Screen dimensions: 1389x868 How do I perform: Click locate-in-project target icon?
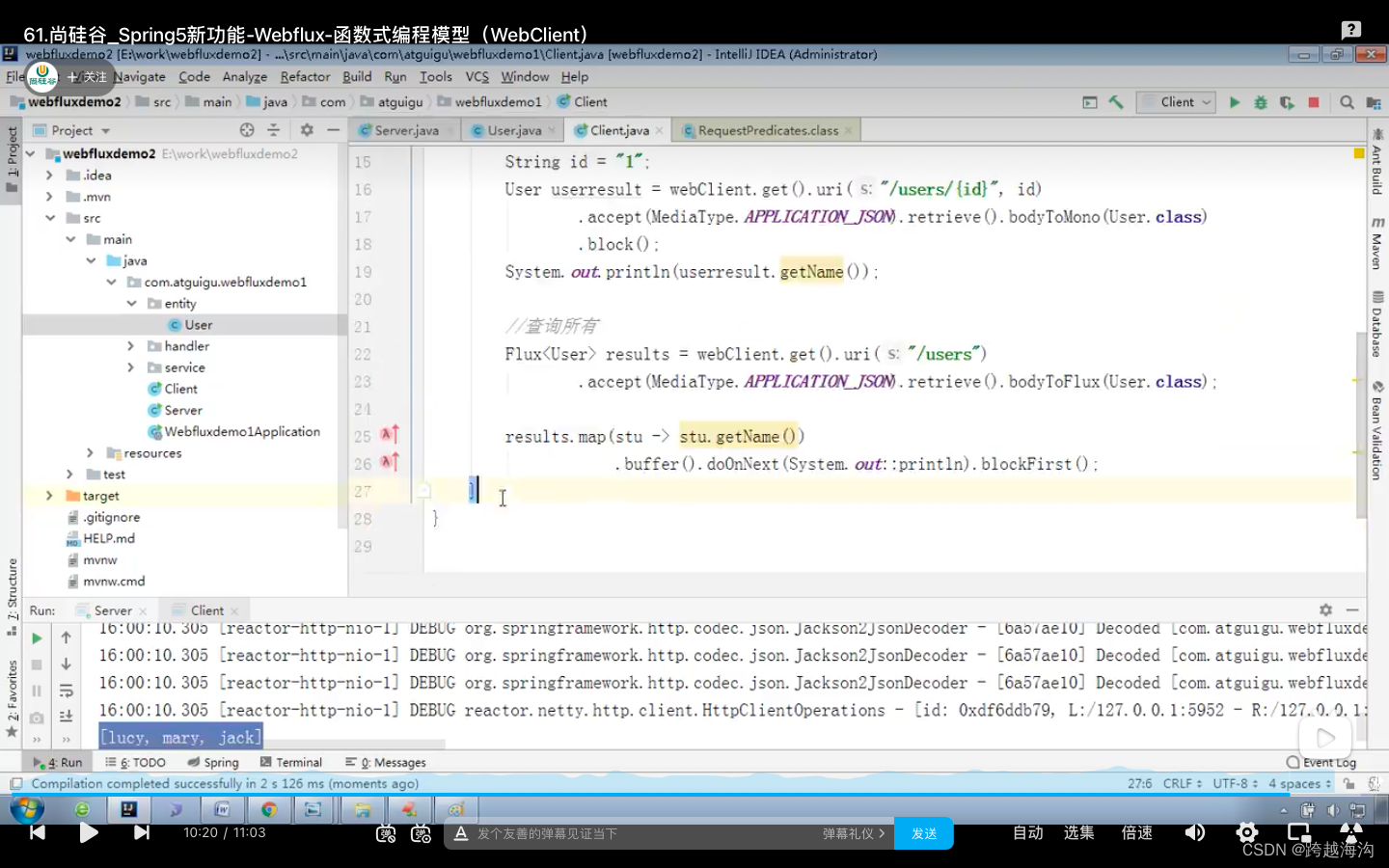(247, 130)
